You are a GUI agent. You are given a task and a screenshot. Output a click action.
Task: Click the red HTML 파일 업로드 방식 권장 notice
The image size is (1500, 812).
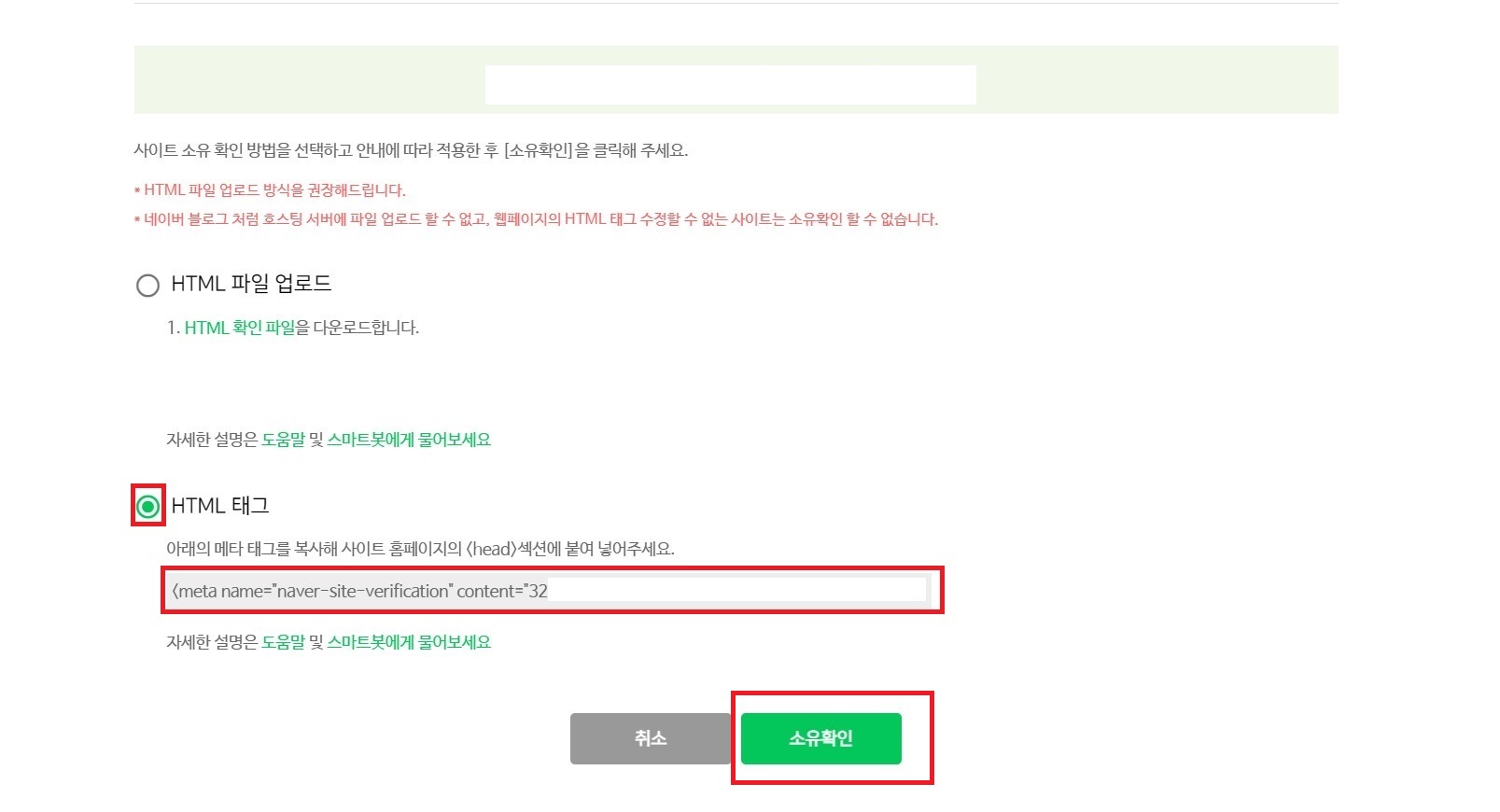click(270, 190)
